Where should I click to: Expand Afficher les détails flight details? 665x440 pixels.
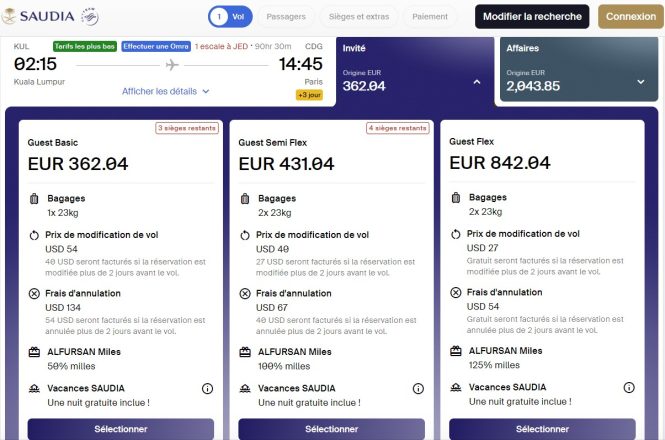point(165,91)
